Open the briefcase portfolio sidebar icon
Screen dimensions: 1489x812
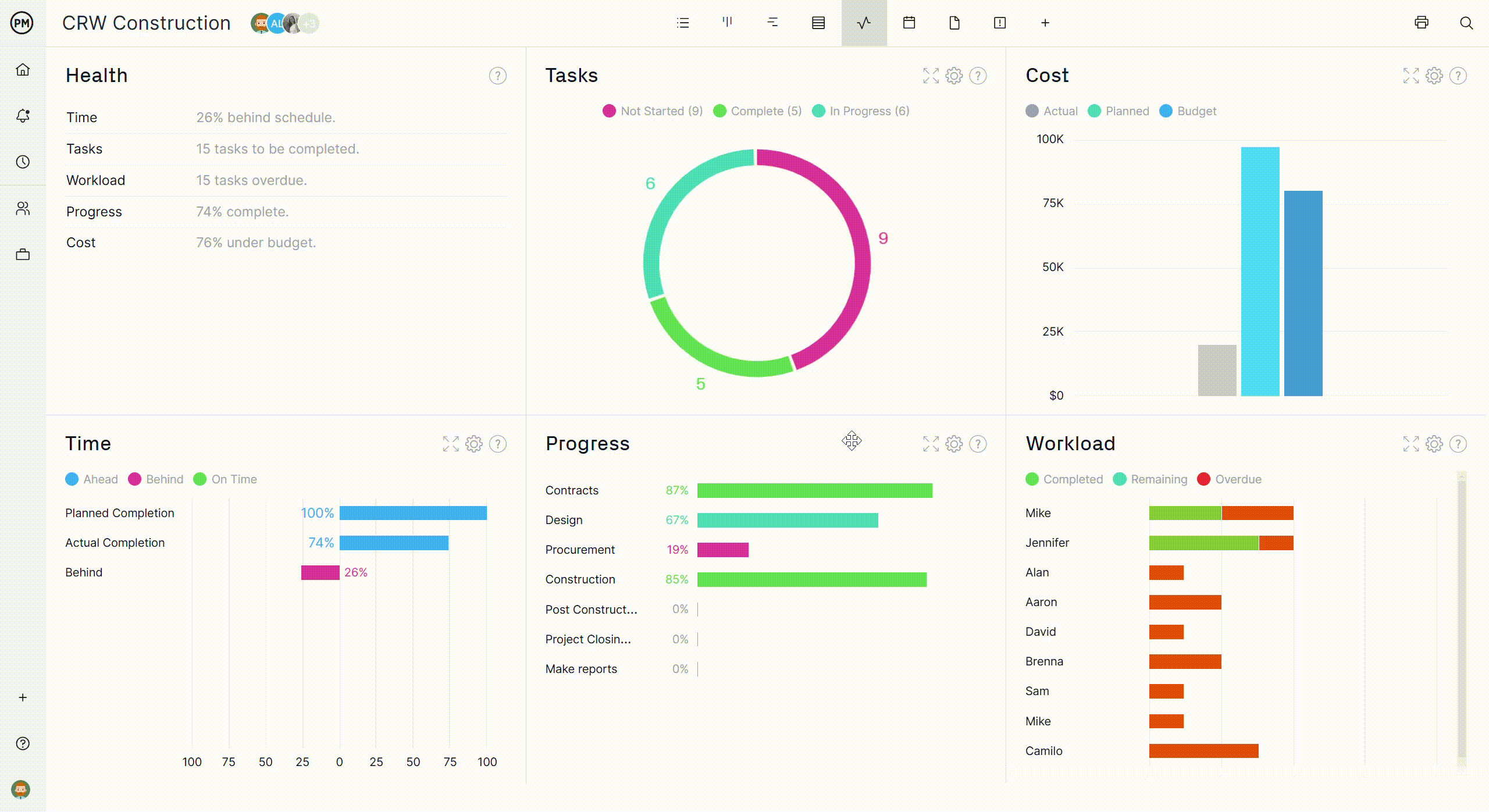[x=23, y=254]
